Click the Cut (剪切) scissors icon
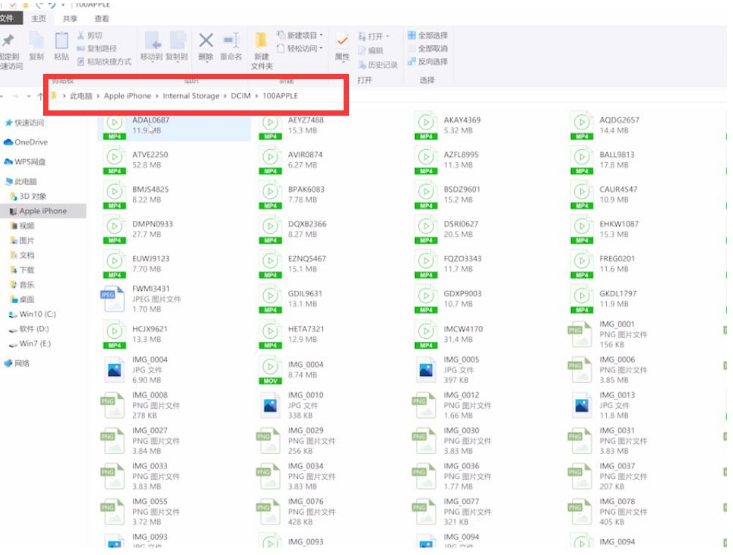 [89, 35]
